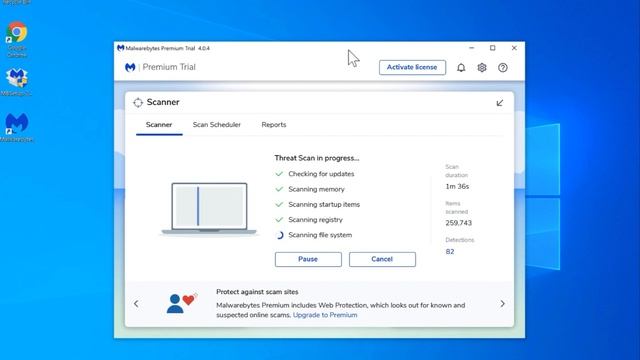Maximize the Malwarebytes window
The width and height of the screenshot is (640, 360).
pos(493,48)
